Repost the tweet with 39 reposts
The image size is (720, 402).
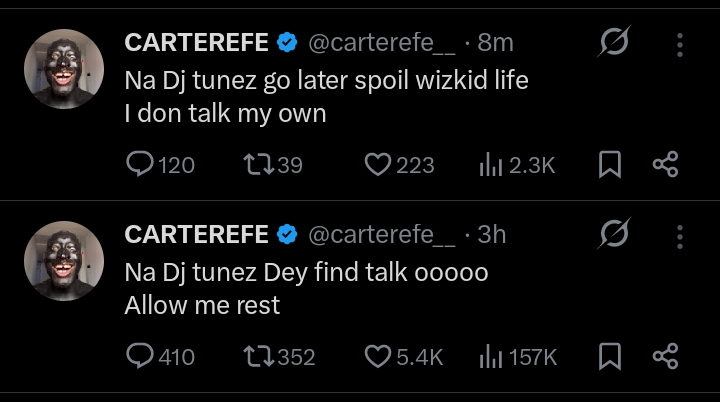[x=257, y=165]
